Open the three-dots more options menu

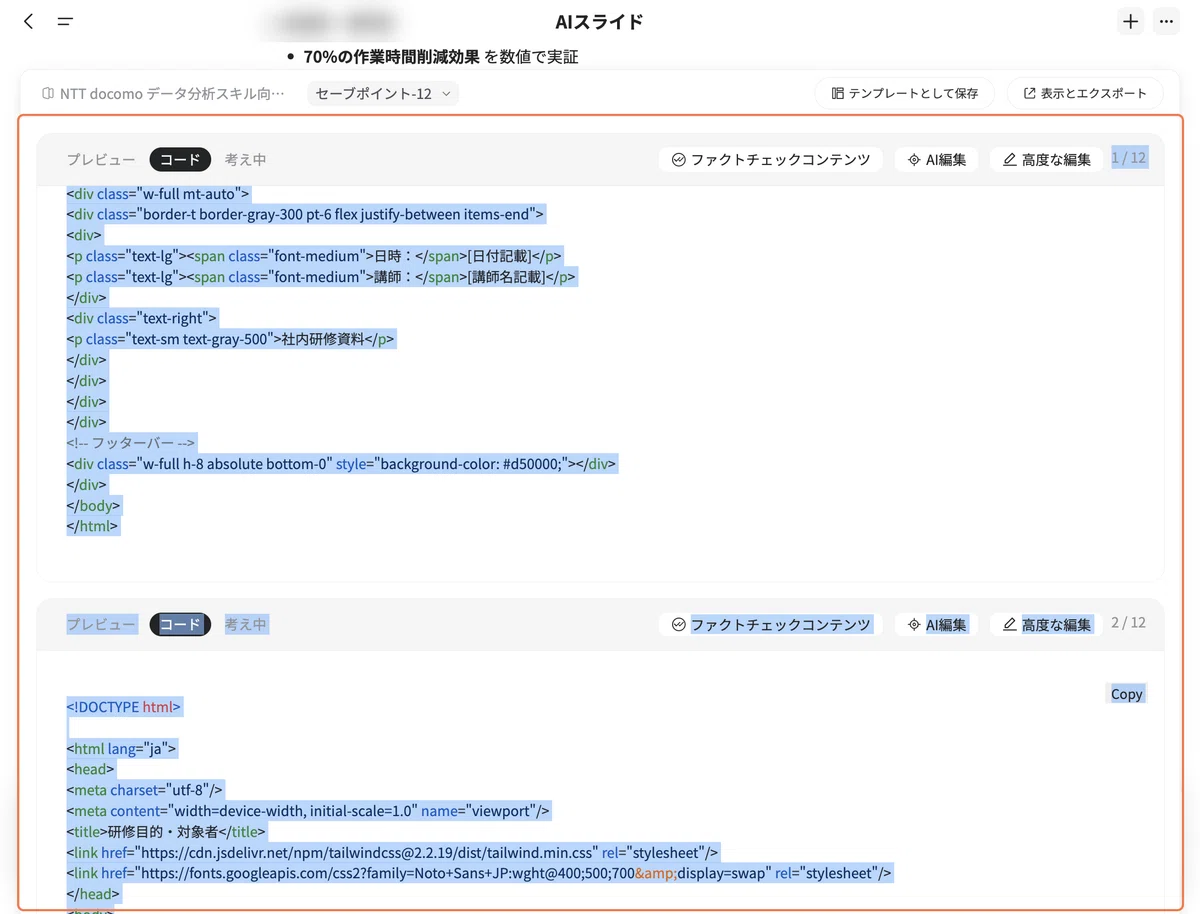pos(1166,21)
